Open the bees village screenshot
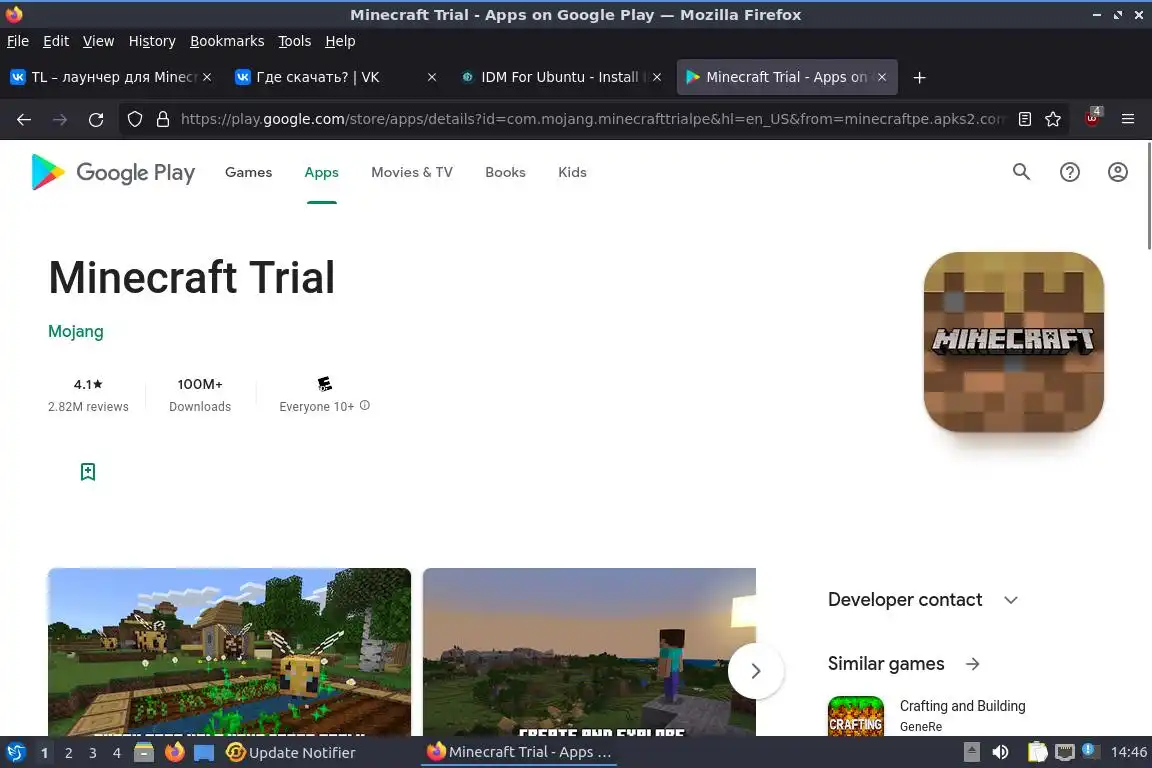Image resolution: width=1152 pixels, height=768 pixels. [x=229, y=652]
